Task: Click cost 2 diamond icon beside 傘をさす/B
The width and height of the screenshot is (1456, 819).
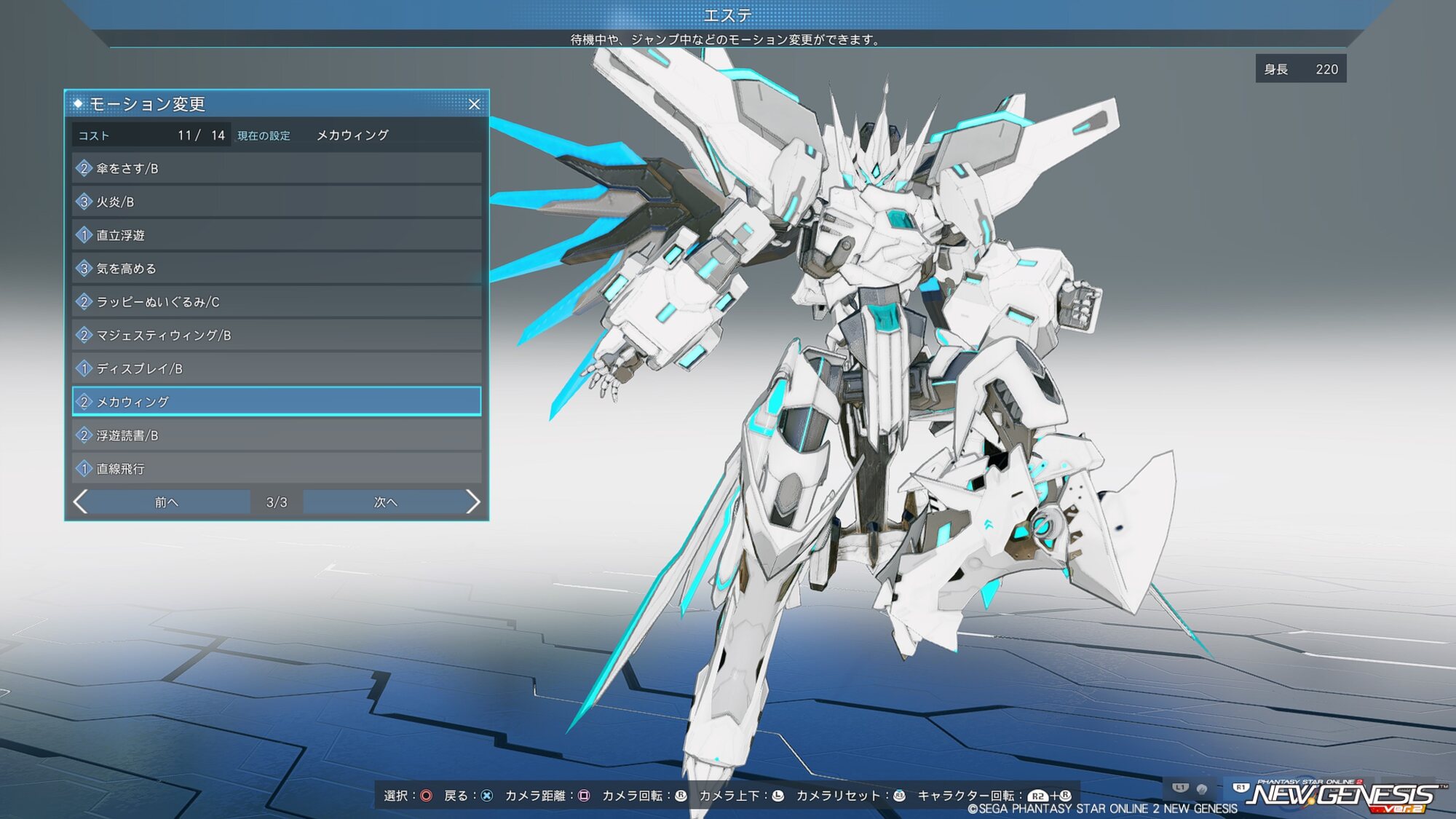Action: pyautogui.click(x=84, y=168)
